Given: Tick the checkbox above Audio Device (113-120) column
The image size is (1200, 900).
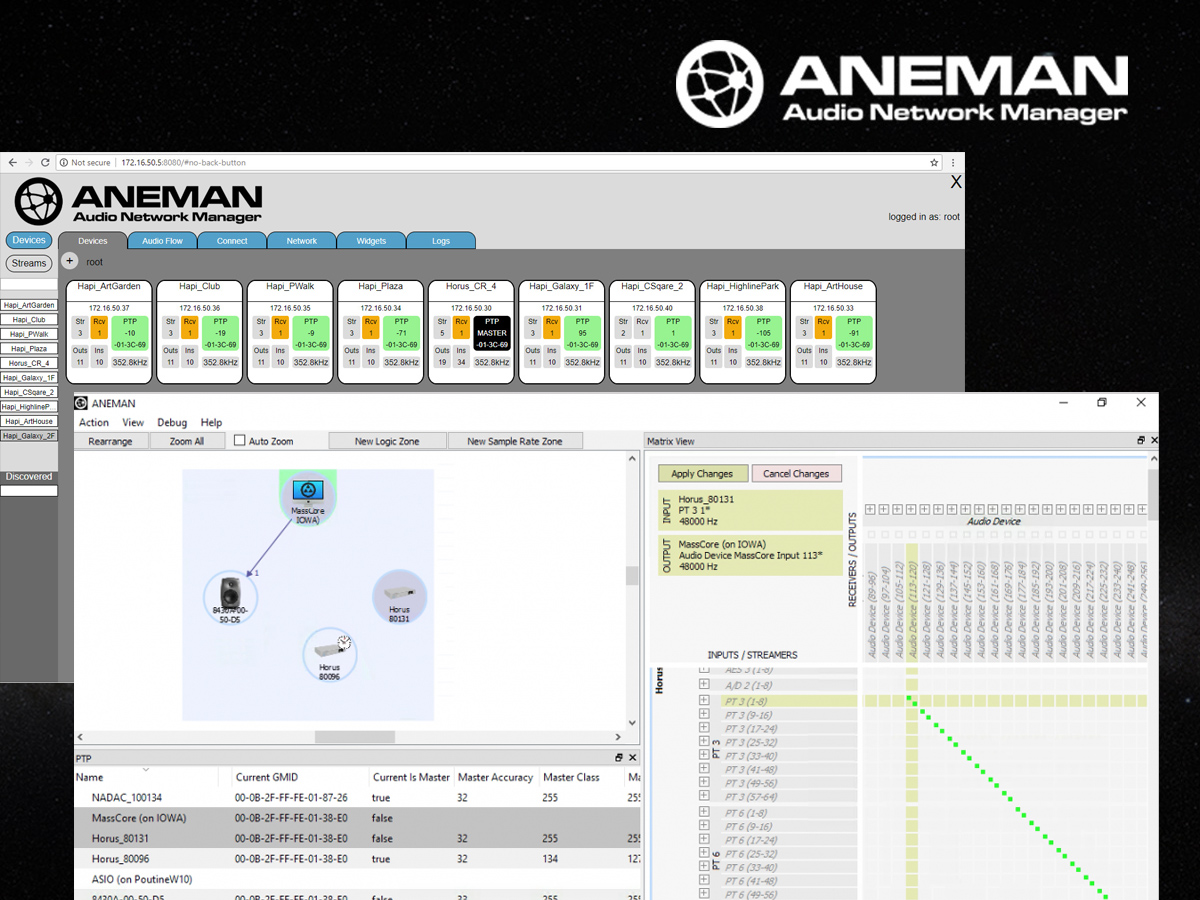Looking at the screenshot, I should (x=911, y=536).
